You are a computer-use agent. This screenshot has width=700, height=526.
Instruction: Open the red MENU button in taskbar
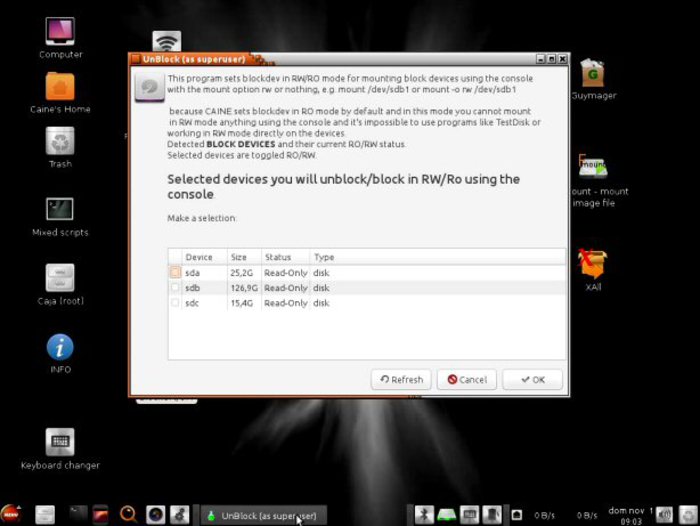(x=12, y=514)
